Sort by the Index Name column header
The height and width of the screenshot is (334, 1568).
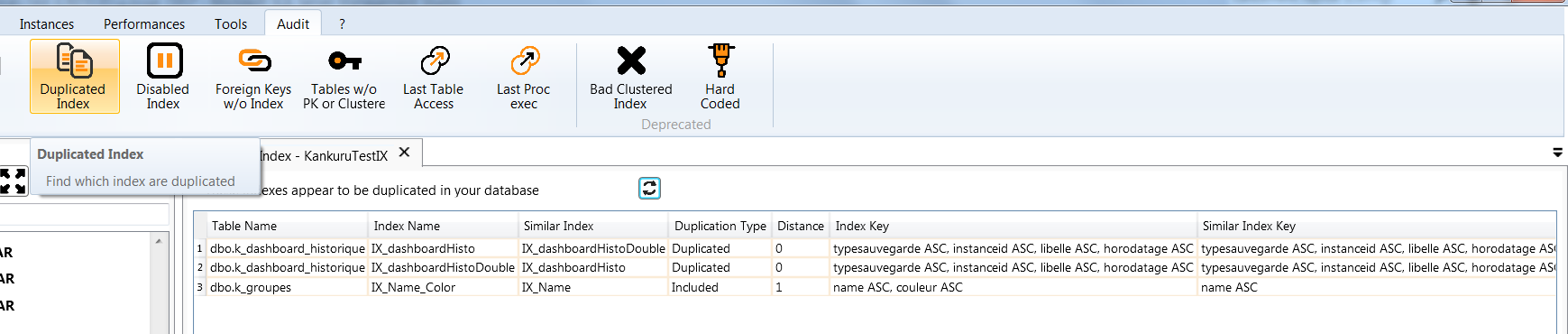[x=444, y=226]
